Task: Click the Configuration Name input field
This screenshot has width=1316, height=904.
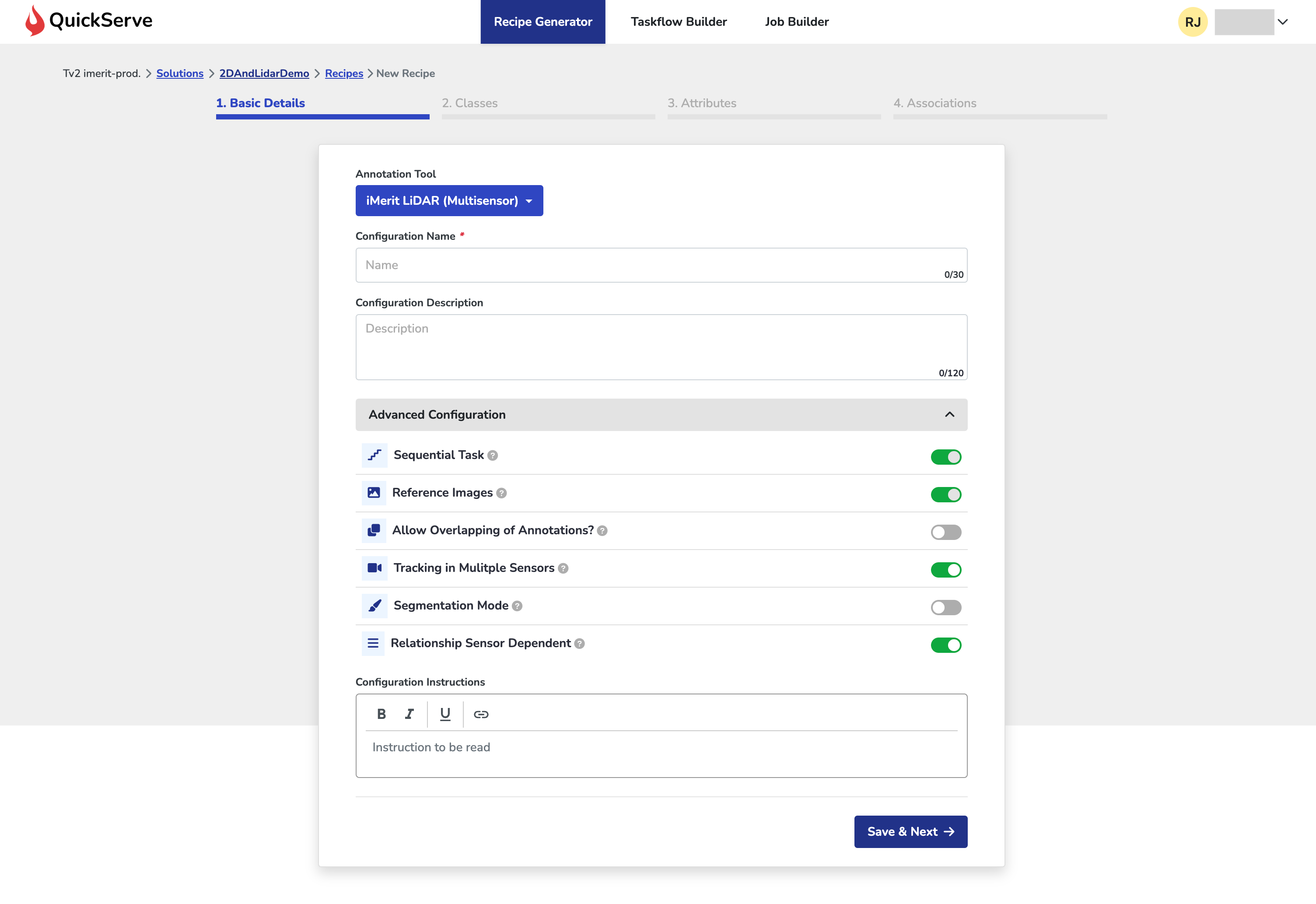Action: click(661, 265)
